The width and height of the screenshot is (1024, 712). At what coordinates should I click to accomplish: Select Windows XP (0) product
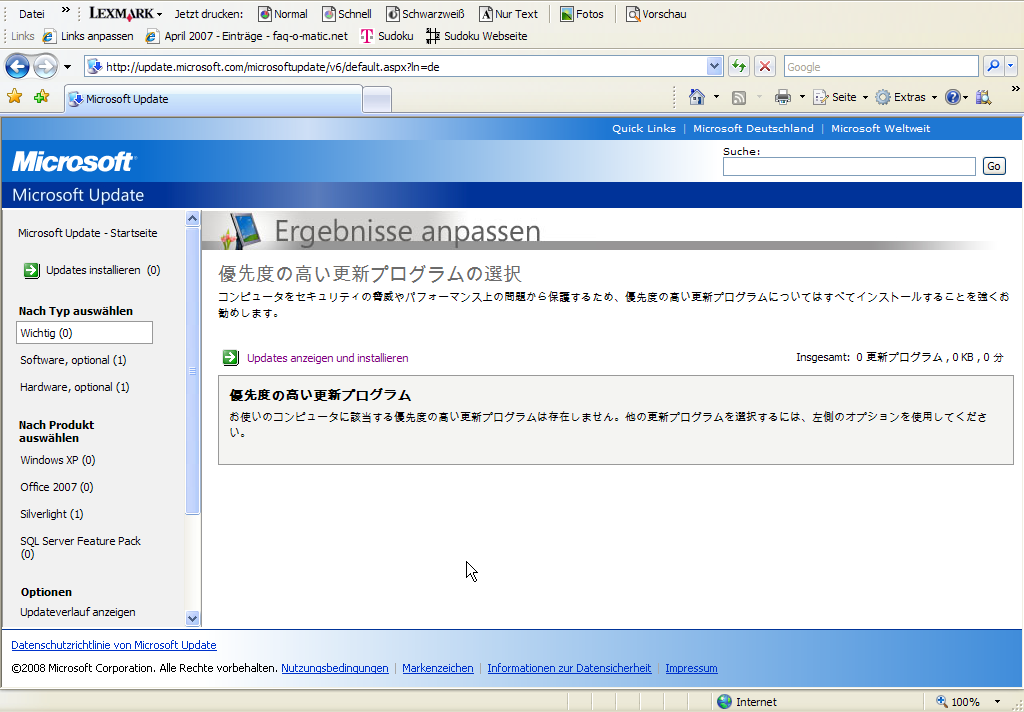tap(57, 460)
